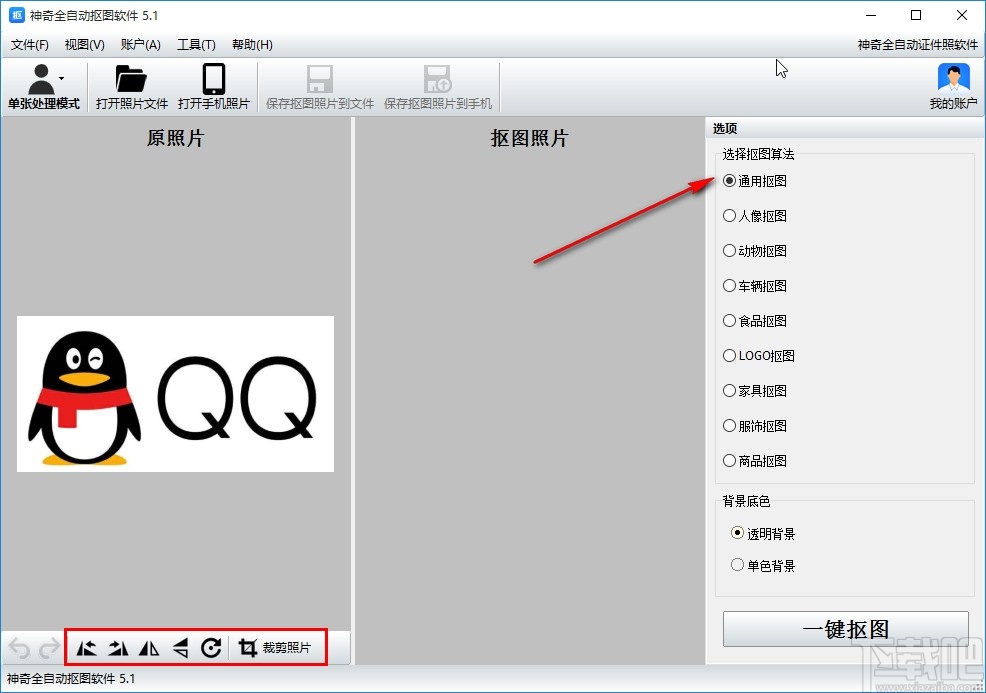Select 动物抠图 radio button
This screenshot has width=986, height=693.
(x=729, y=251)
